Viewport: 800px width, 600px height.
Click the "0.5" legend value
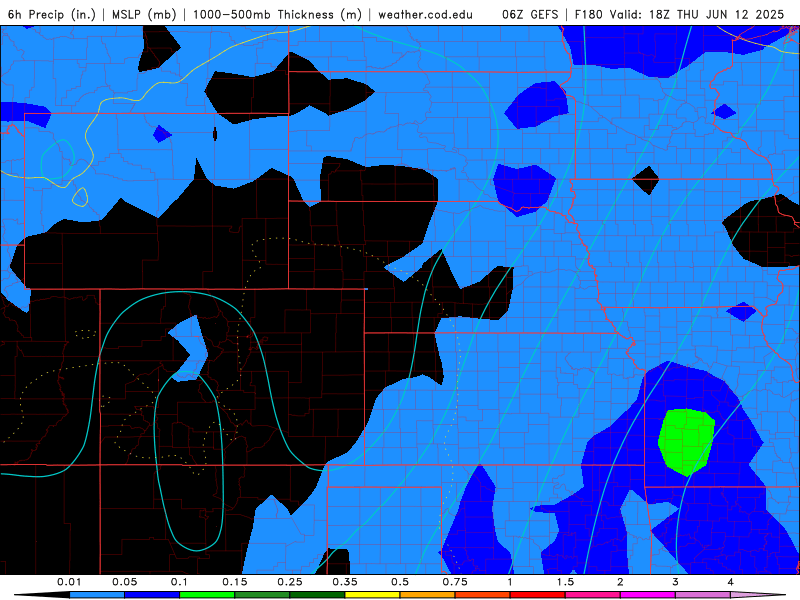(400, 582)
